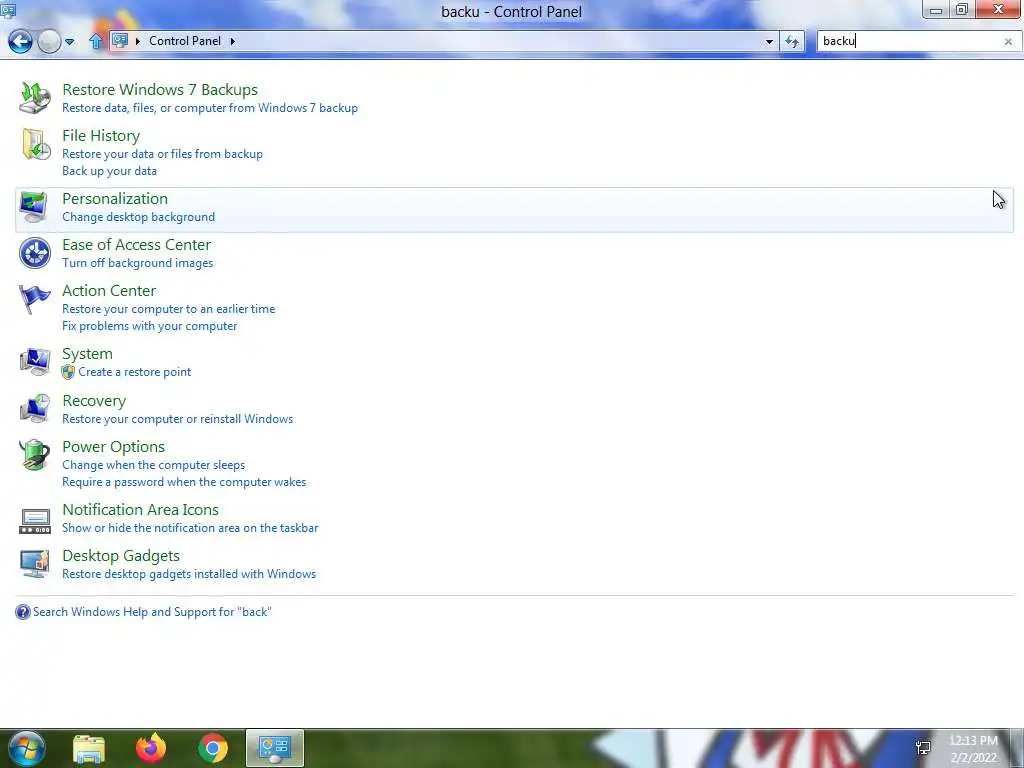Click Turn off background images link
This screenshot has width=1024, height=768.
pyautogui.click(x=137, y=263)
